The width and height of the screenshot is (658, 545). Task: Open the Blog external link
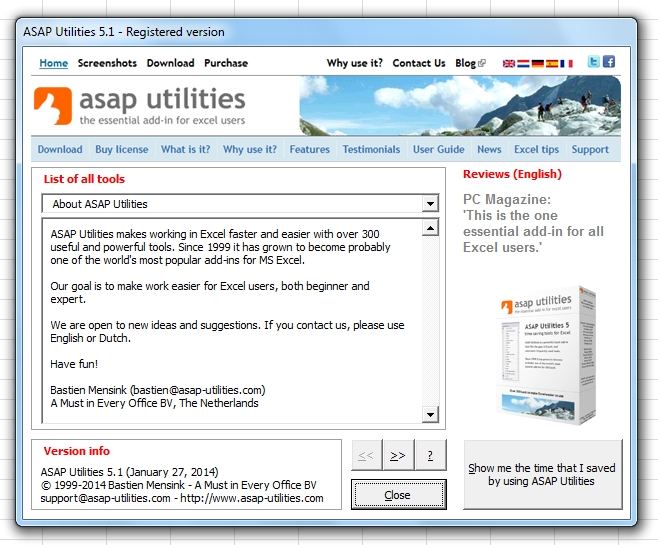(470, 63)
